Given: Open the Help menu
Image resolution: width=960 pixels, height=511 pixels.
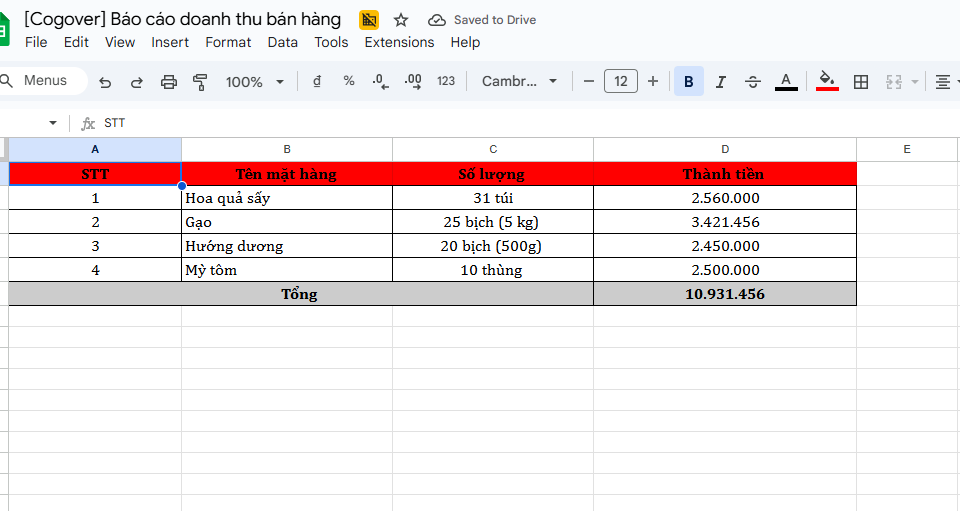Looking at the screenshot, I should coord(465,42).
